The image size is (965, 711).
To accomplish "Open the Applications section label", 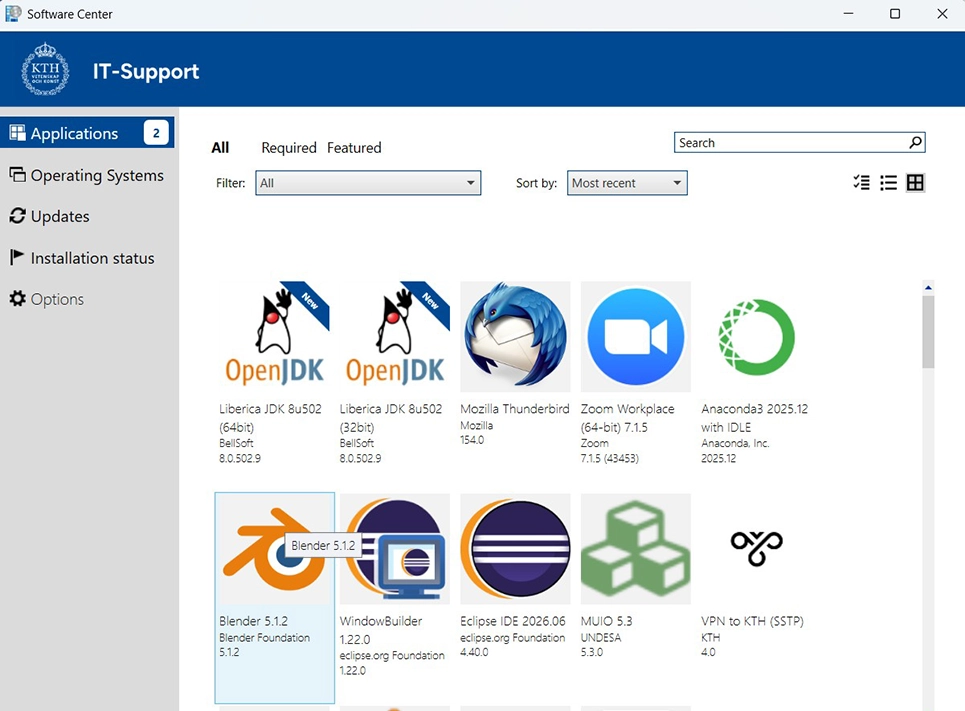I will point(74,134).
